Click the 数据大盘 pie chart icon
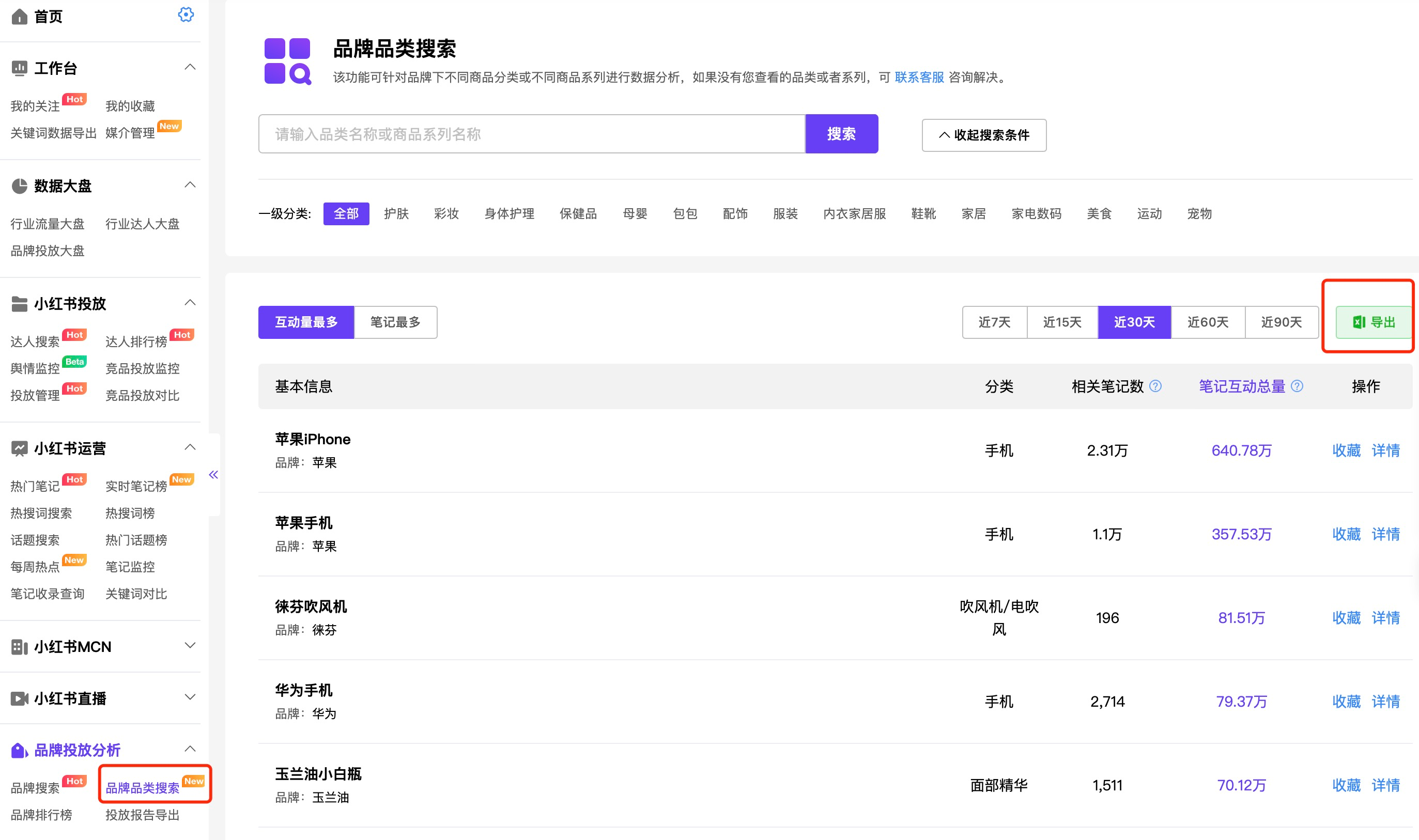Viewport: 1419px width, 840px height. [x=19, y=186]
